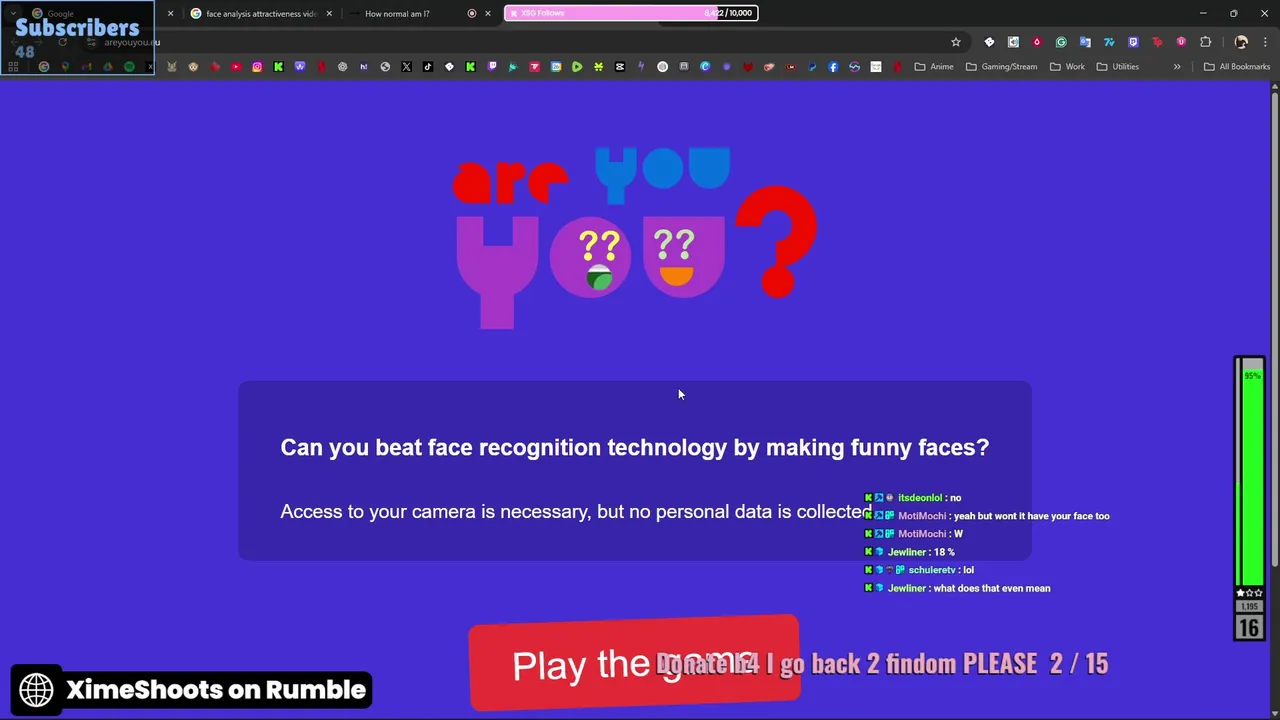
Task: Open the green Rumble play bookmark
Action: coord(577,66)
